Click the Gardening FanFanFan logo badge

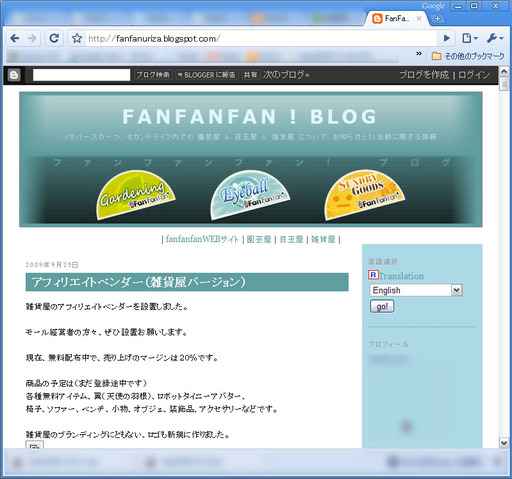point(136,195)
